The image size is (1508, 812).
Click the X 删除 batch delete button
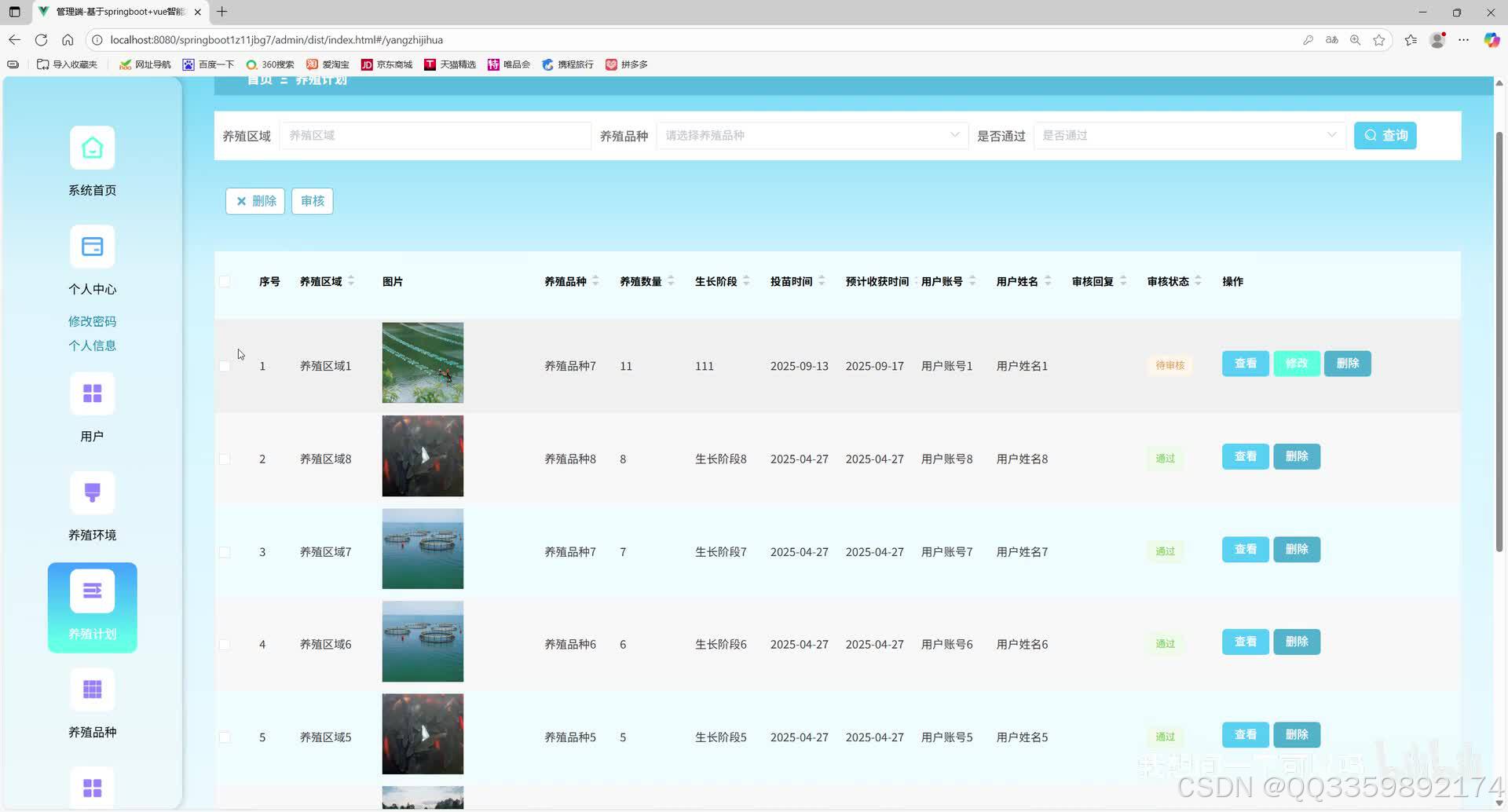[254, 201]
